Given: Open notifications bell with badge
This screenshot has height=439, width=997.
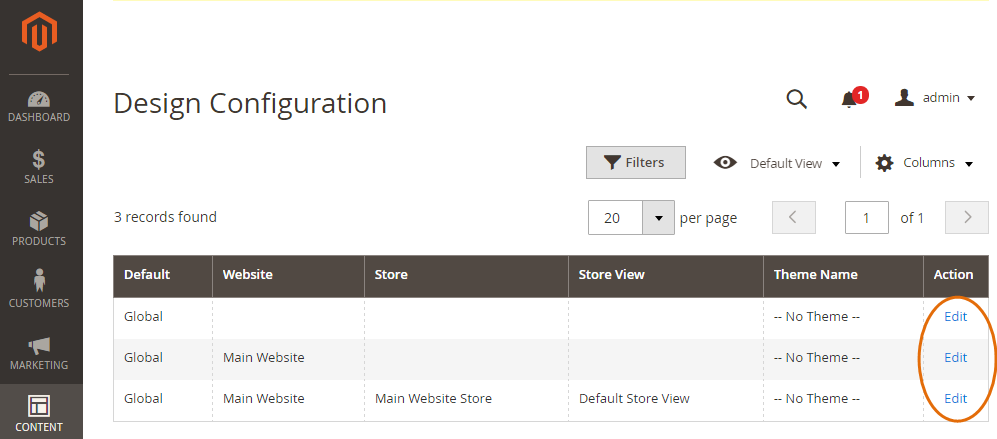Looking at the screenshot, I should [x=851, y=98].
